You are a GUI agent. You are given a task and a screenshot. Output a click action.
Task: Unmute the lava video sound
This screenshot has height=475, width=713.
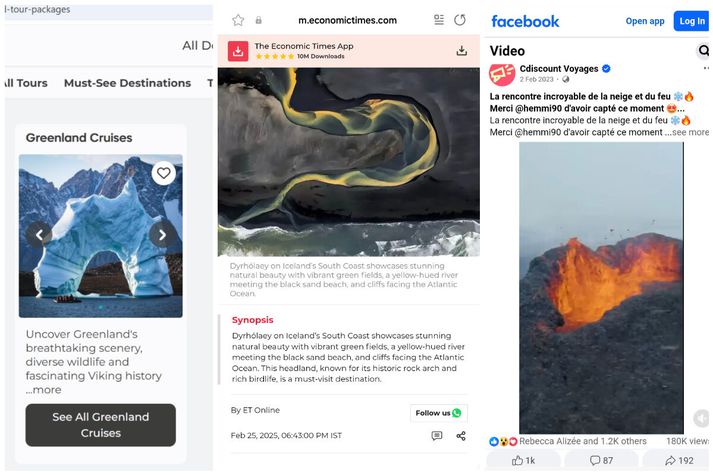[x=702, y=418]
